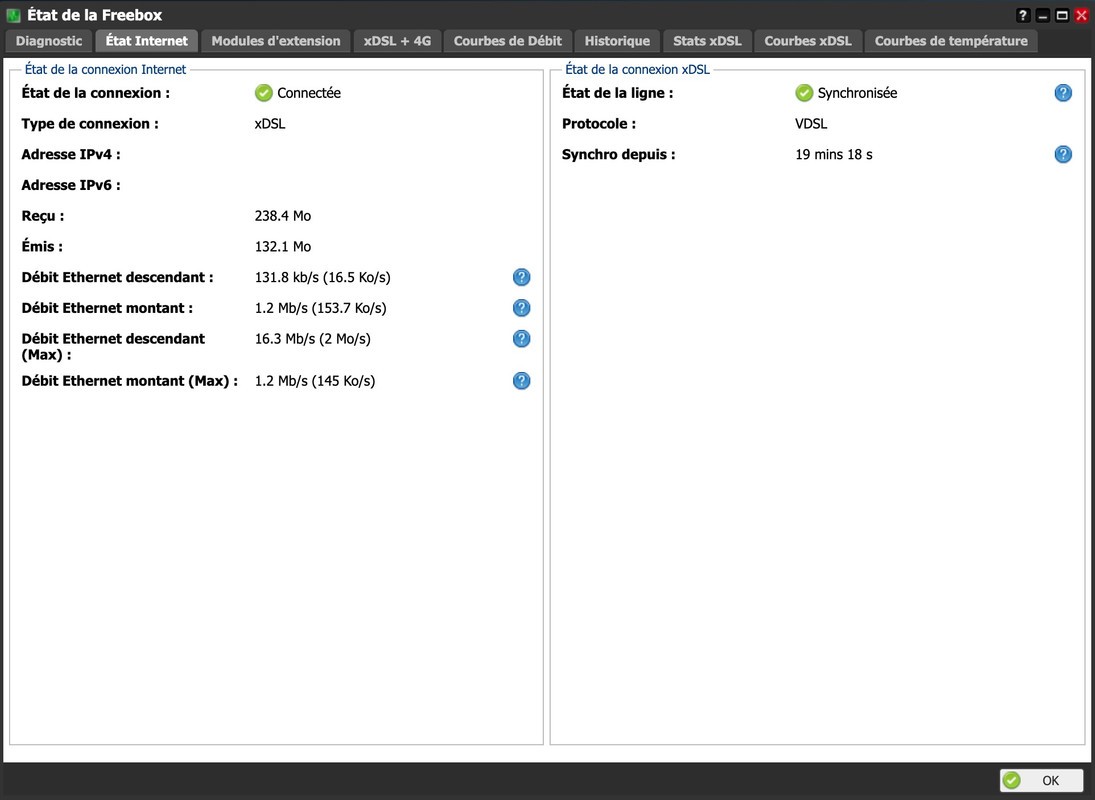Click the Synchronisée status text

click(x=857, y=93)
